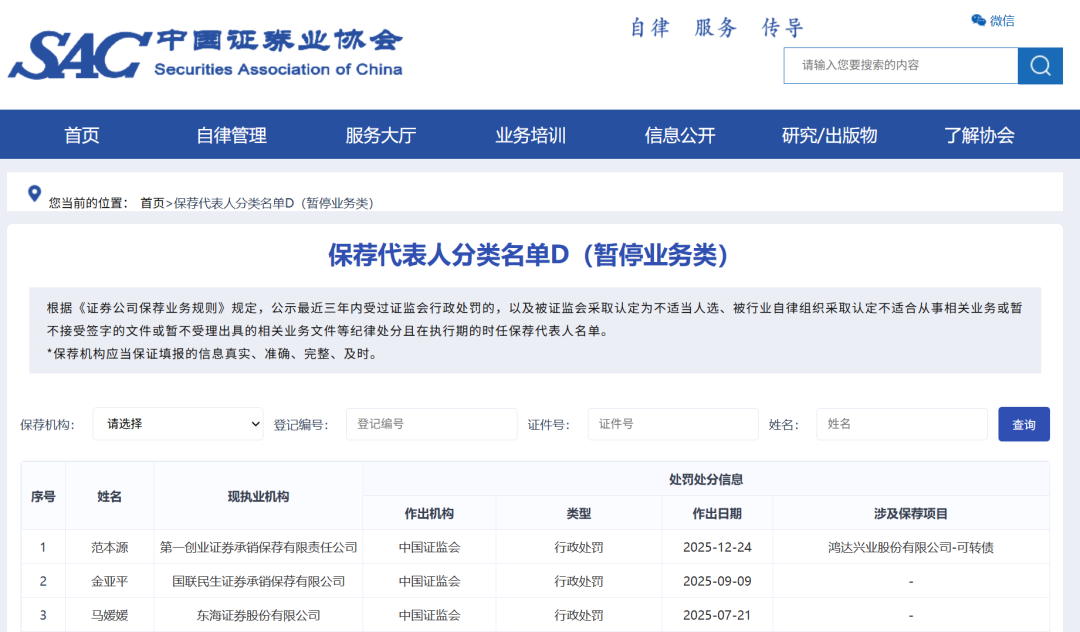Click the 登记编号 input field
Viewport: 1080px width, 632px height.
(x=432, y=424)
